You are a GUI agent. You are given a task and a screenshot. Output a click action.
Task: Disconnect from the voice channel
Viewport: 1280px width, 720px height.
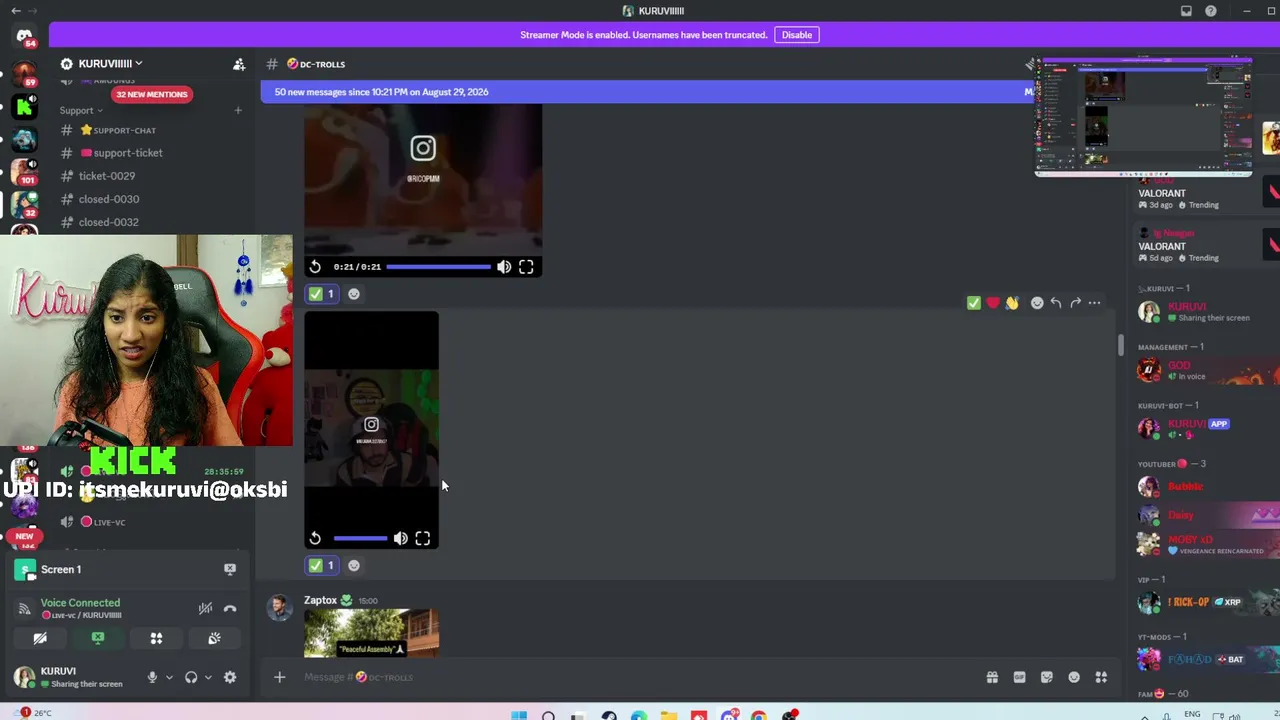click(230, 608)
